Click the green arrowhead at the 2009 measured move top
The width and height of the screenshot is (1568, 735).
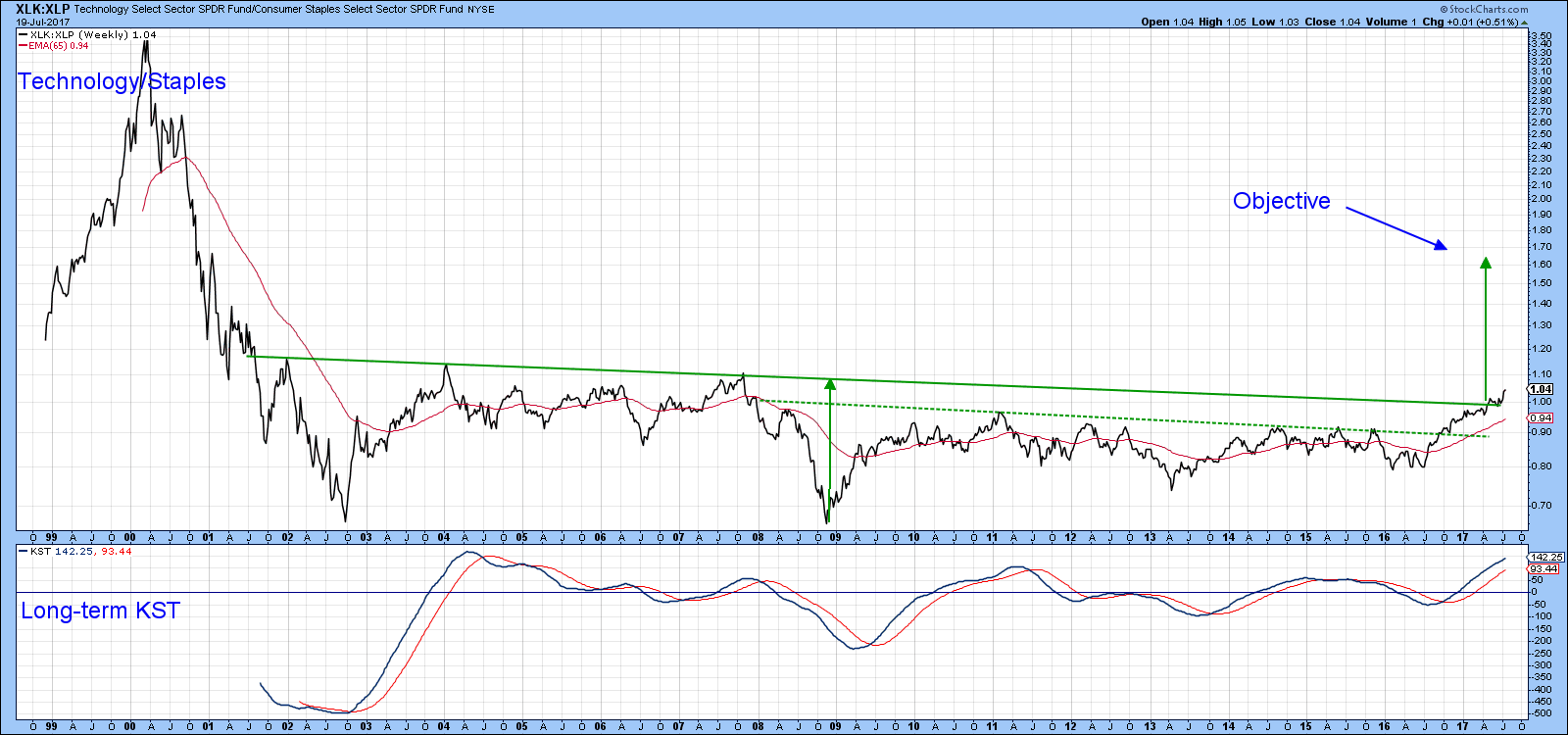click(830, 385)
